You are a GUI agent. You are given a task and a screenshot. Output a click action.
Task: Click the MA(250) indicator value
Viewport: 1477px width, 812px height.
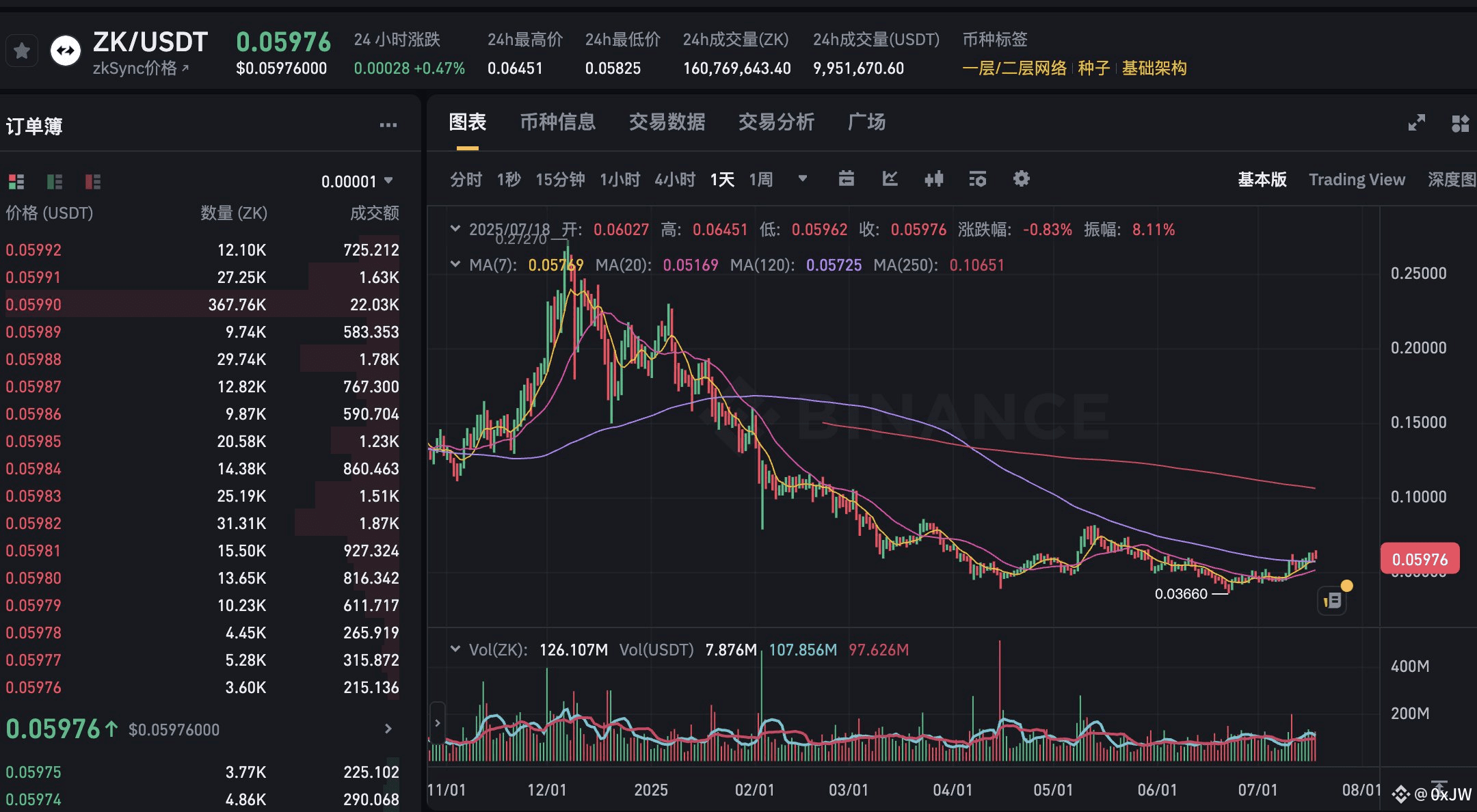click(x=976, y=265)
